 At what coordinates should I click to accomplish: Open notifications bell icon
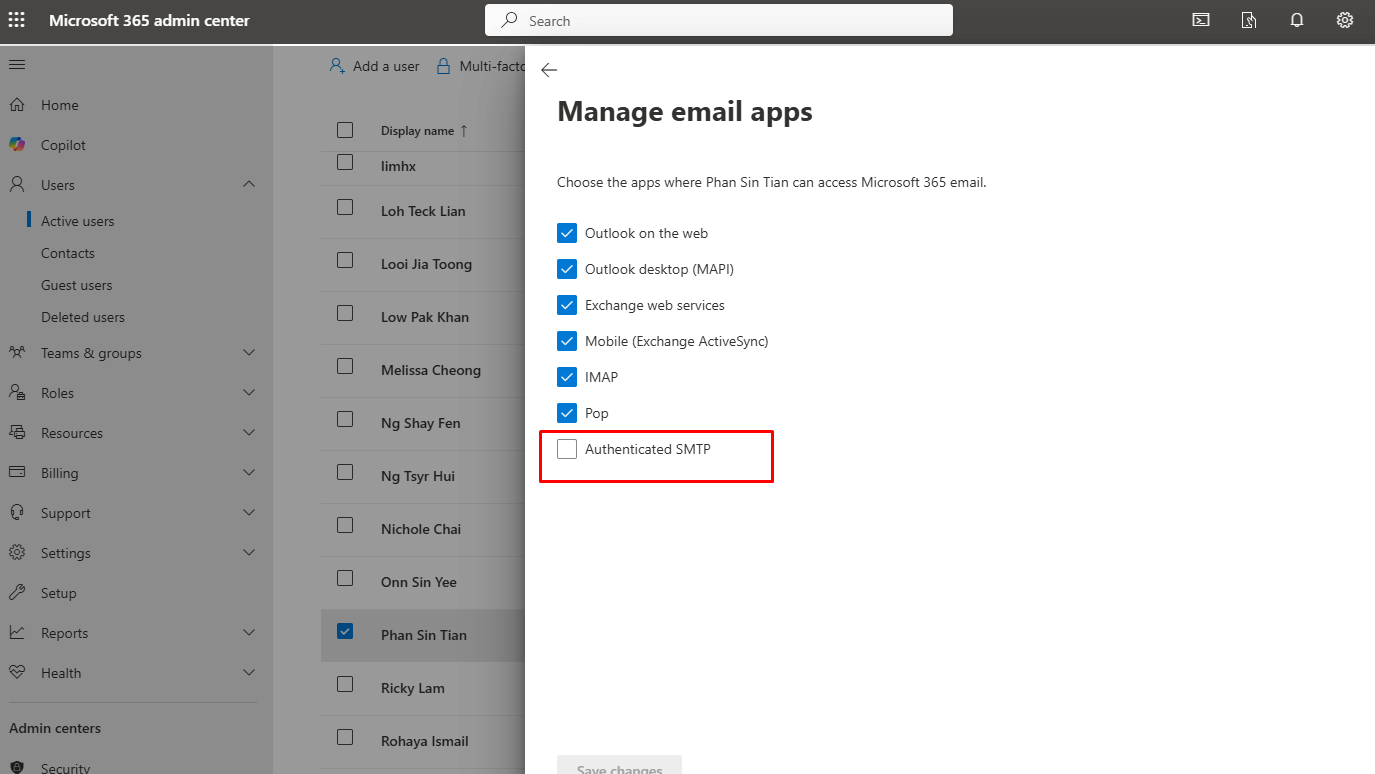[1297, 20]
